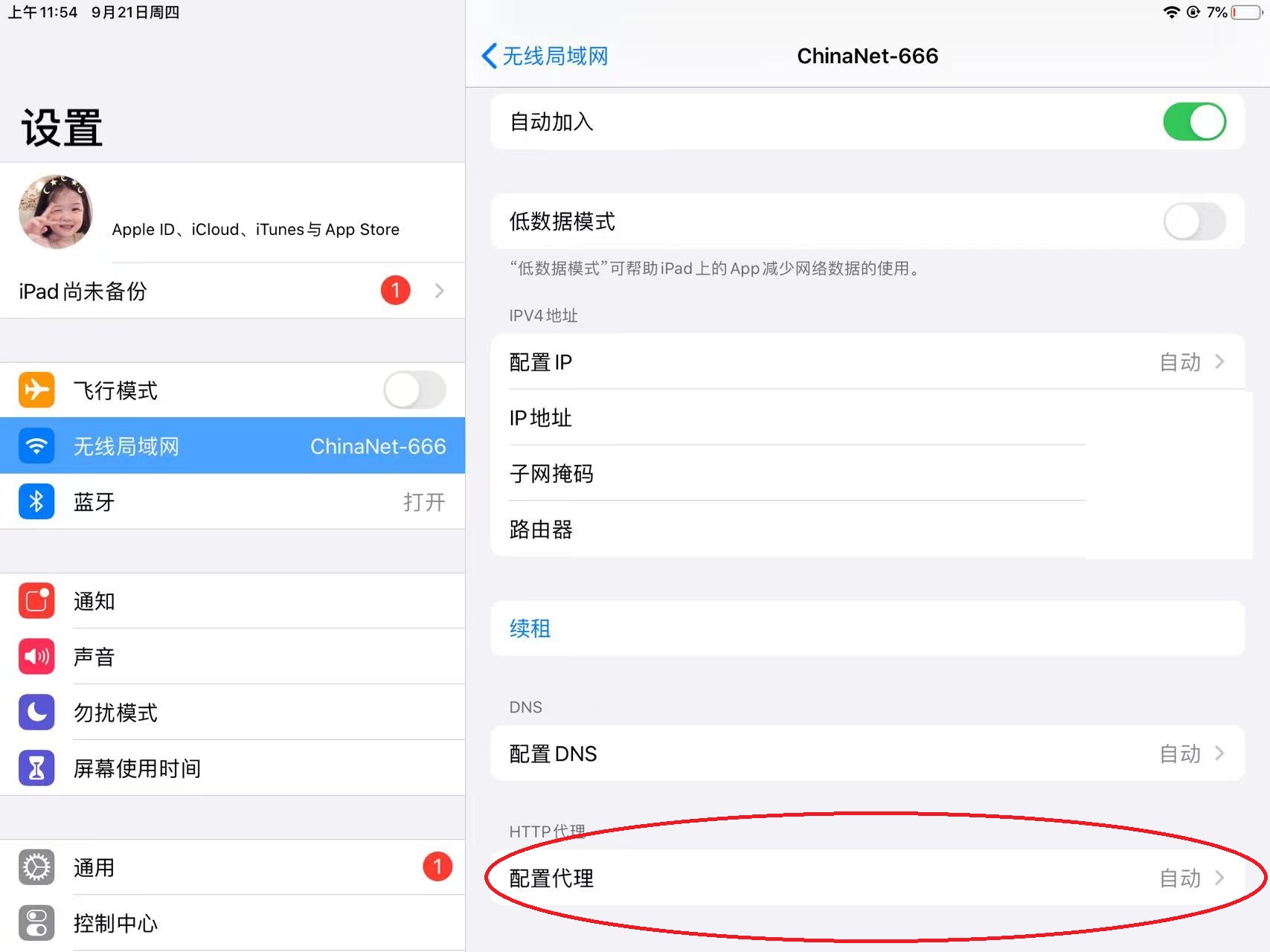The width and height of the screenshot is (1270, 952).
Task: Tap the battery icon in the status bar
Action: click(x=1246, y=12)
